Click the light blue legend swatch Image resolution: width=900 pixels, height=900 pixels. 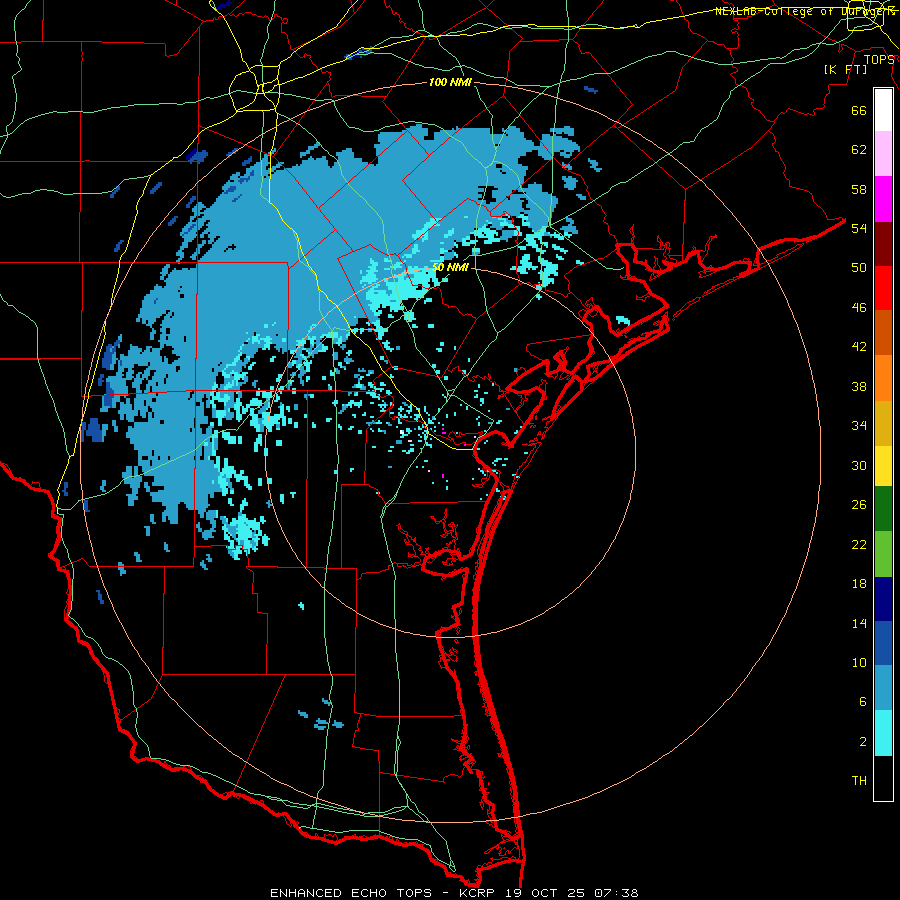coord(883,688)
